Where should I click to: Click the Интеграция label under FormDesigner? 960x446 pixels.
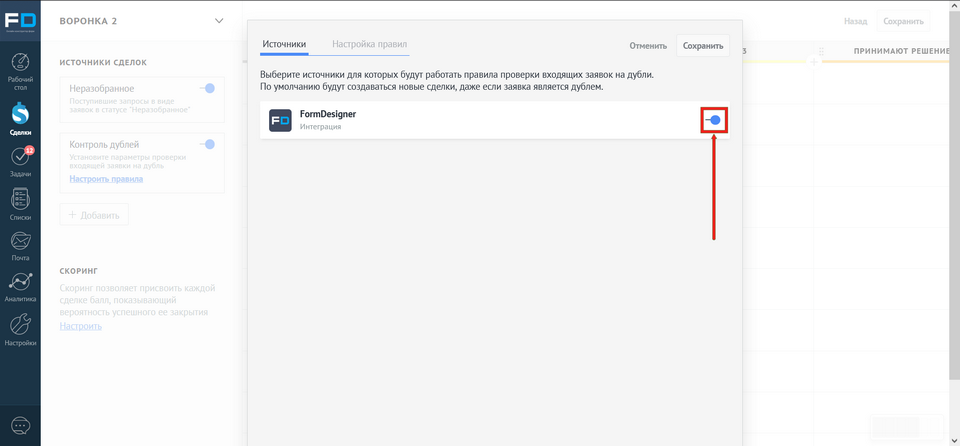tap(320, 127)
